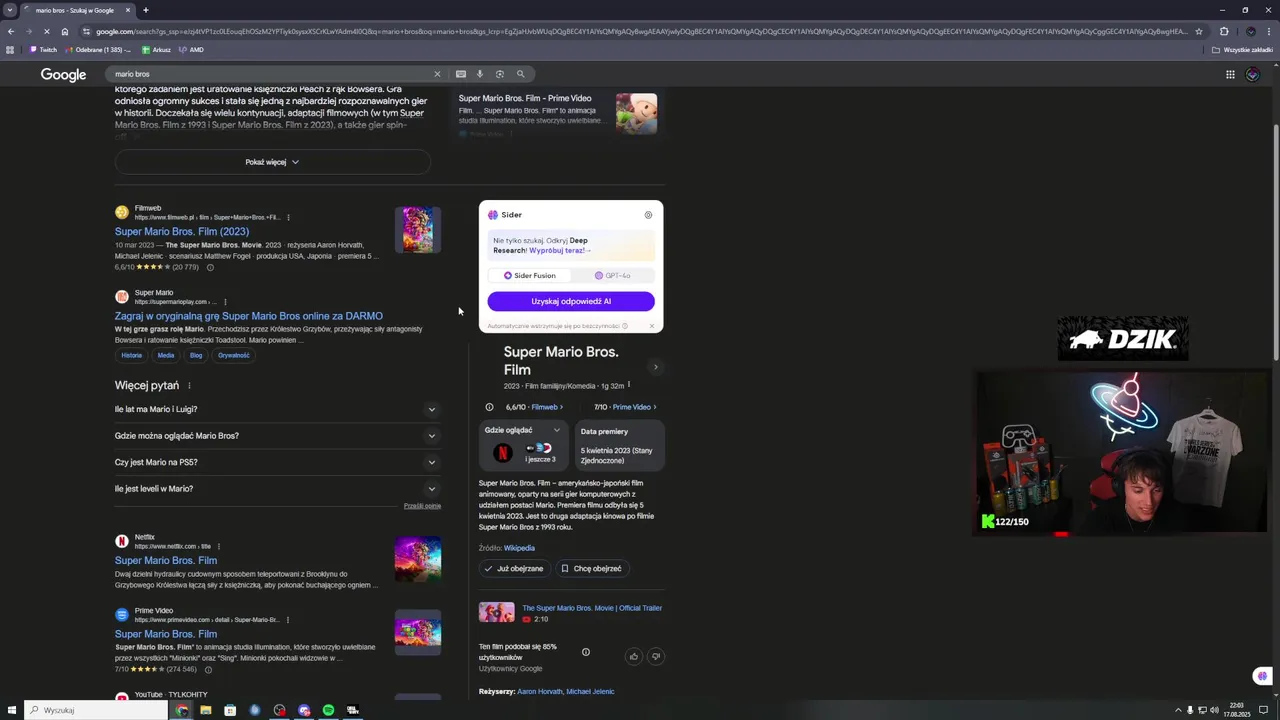
Task: Open Spotify from the taskbar
Action: click(328, 710)
